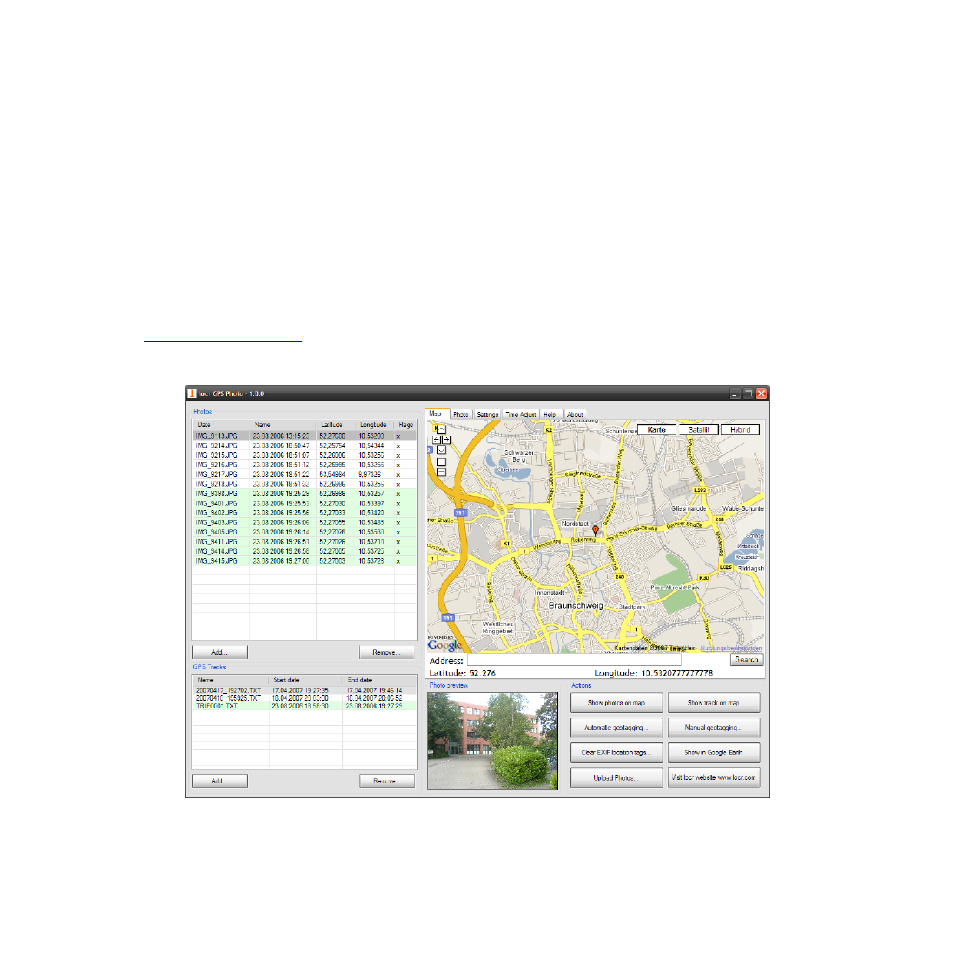Click Show in Google Earth button
This screenshot has height=954, width=954.
coord(714,753)
